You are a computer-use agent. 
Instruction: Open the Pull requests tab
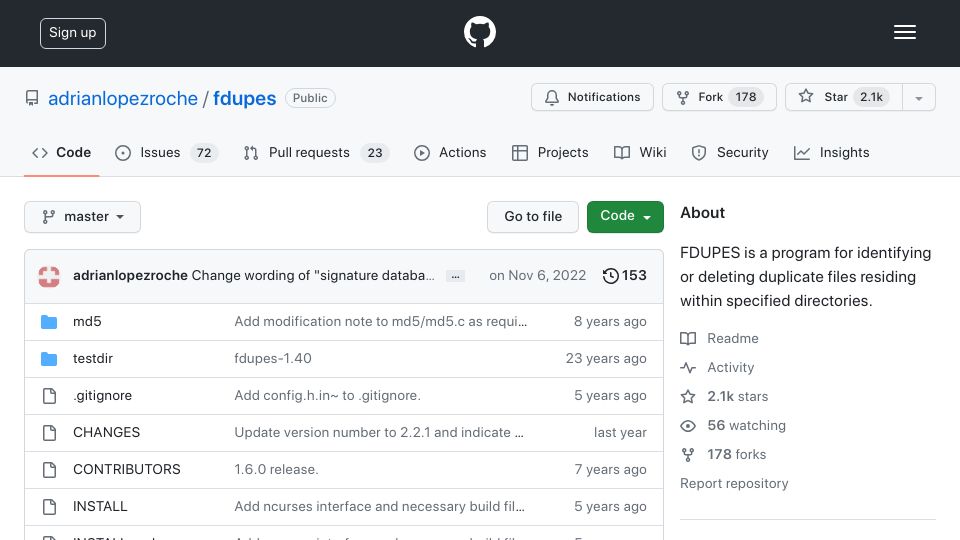point(316,152)
